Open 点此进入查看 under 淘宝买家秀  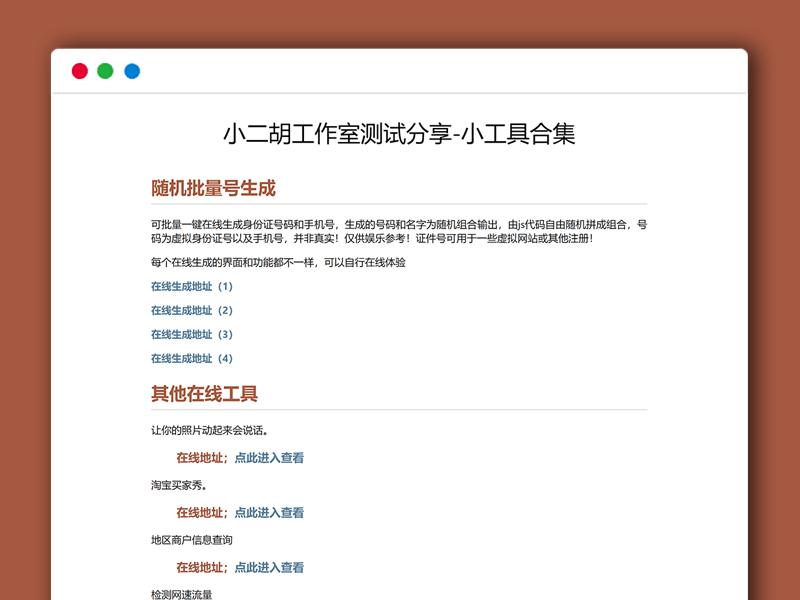click(269, 512)
